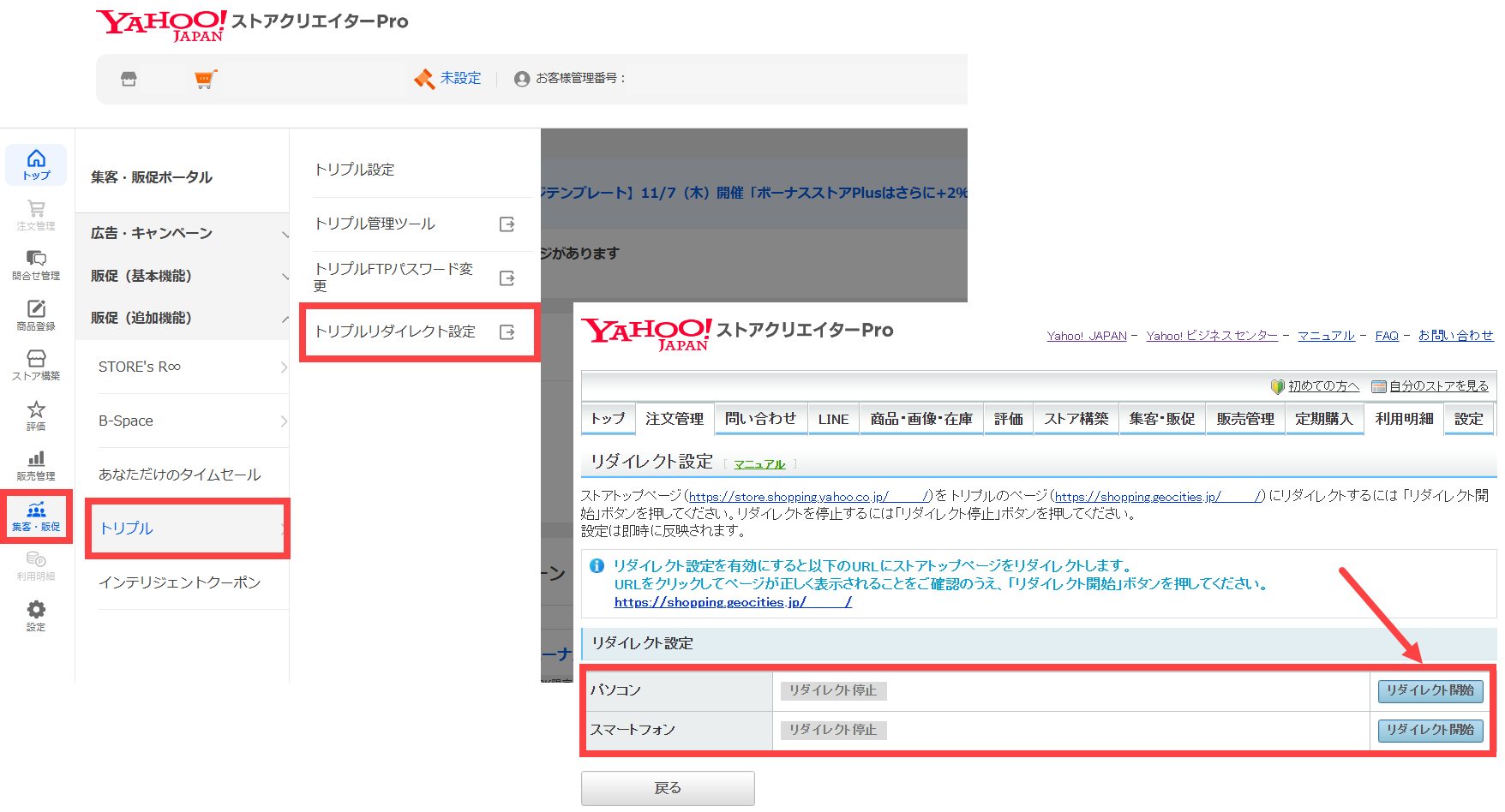The width and height of the screenshot is (1505, 812).
Task: Click the 戻る button
Action: (668, 788)
